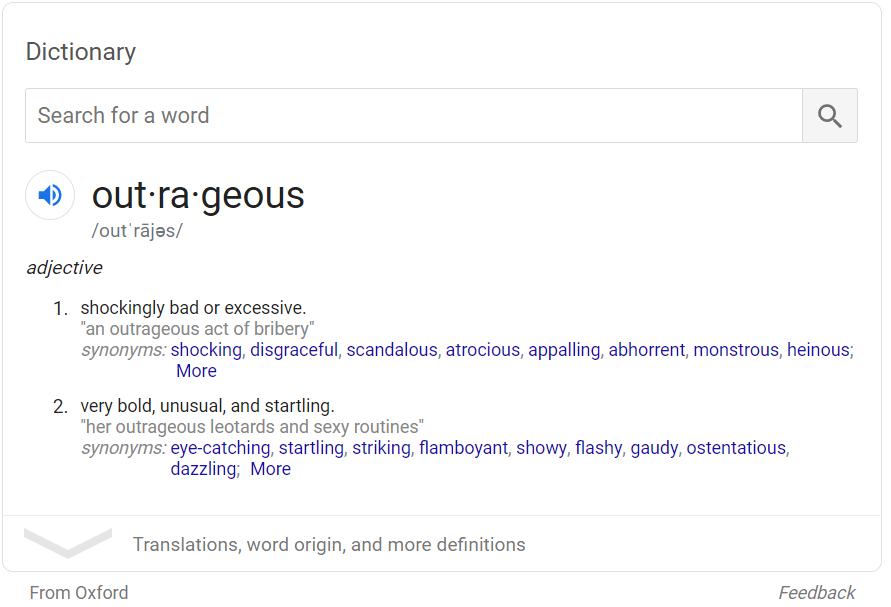Open the synonym 'gaudy'
Image resolution: width=891 pixels, height=607 pixels.
click(654, 448)
